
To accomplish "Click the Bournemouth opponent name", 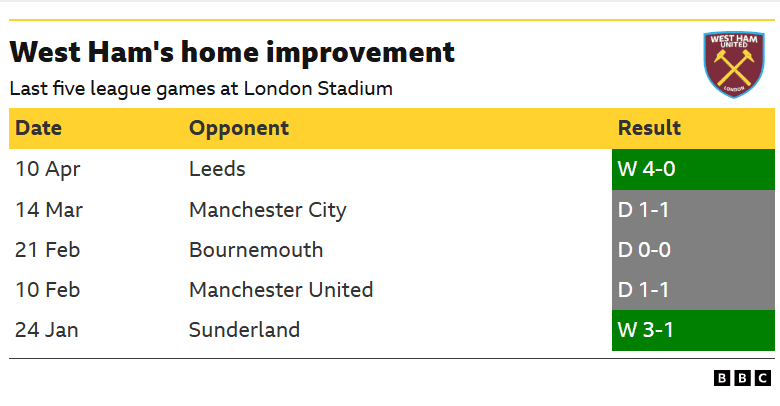I will point(256,250).
